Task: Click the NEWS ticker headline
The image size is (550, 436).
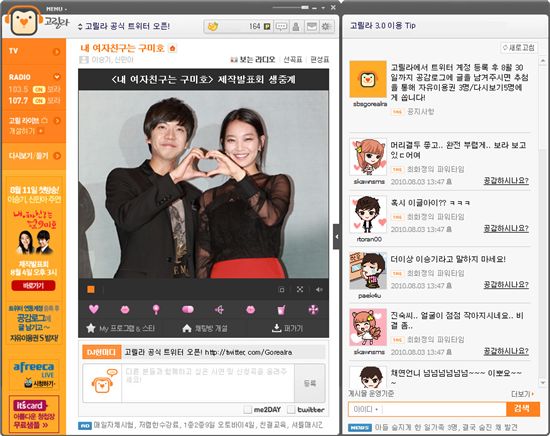Action: click(446, 427)
